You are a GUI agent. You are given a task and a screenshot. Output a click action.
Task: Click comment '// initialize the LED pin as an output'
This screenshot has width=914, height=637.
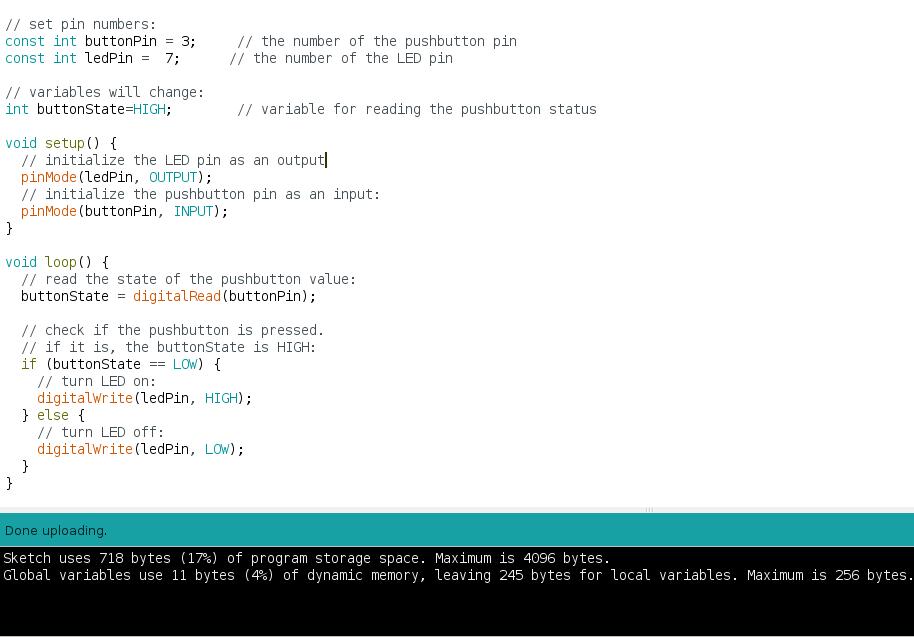click(173, 160)
